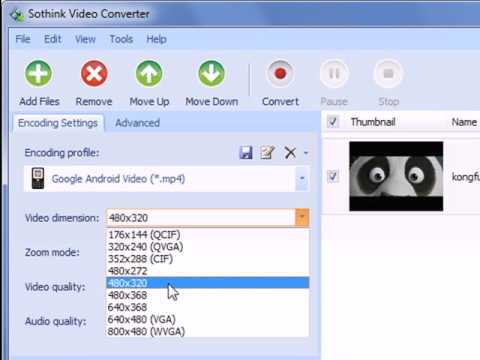Click the panda video thumbnail
The height and width of the screenshot is (360, 480).
pos(396,176)
